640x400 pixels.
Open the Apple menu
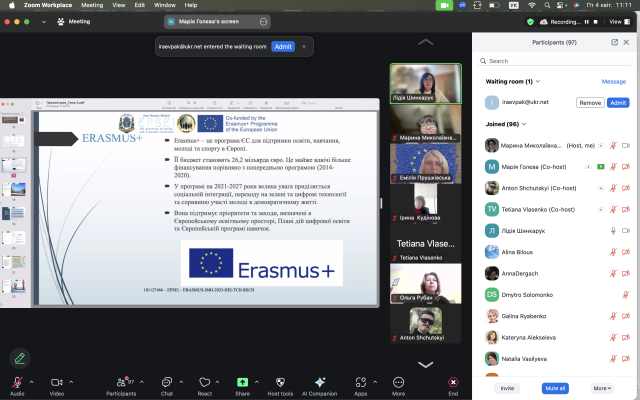point(12,5)
